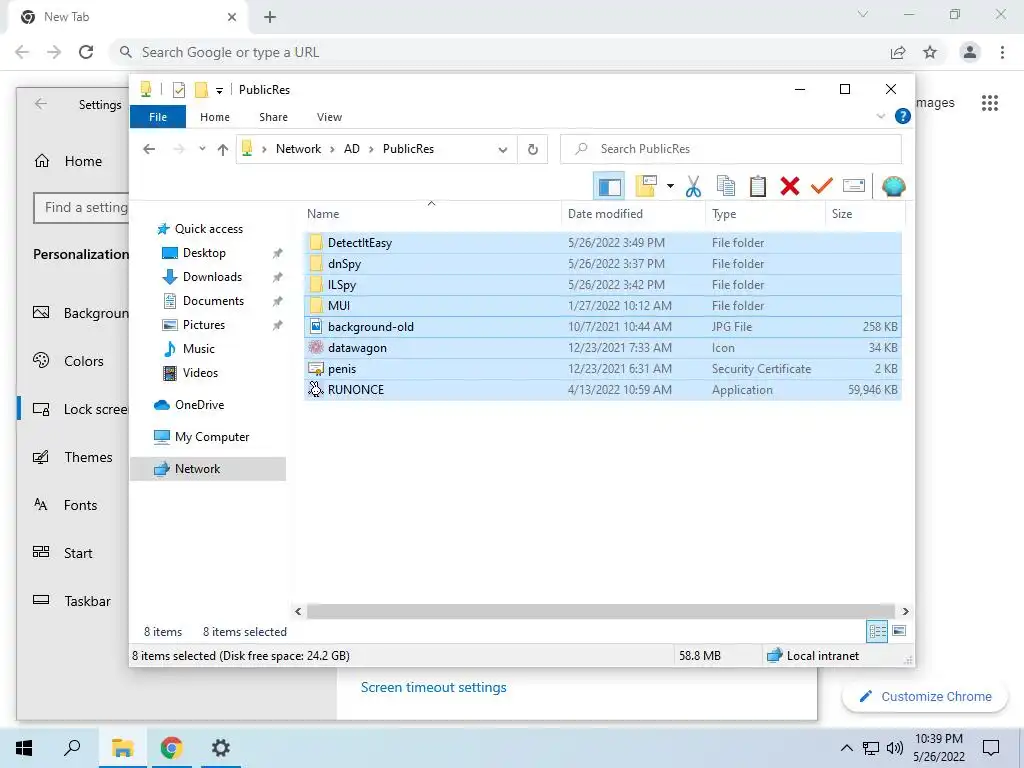Image resolution: width=1024 pixels, height=768 pixels.
Task: Click the orange checkmark Properties icon
Action: (x=822, y=186)
